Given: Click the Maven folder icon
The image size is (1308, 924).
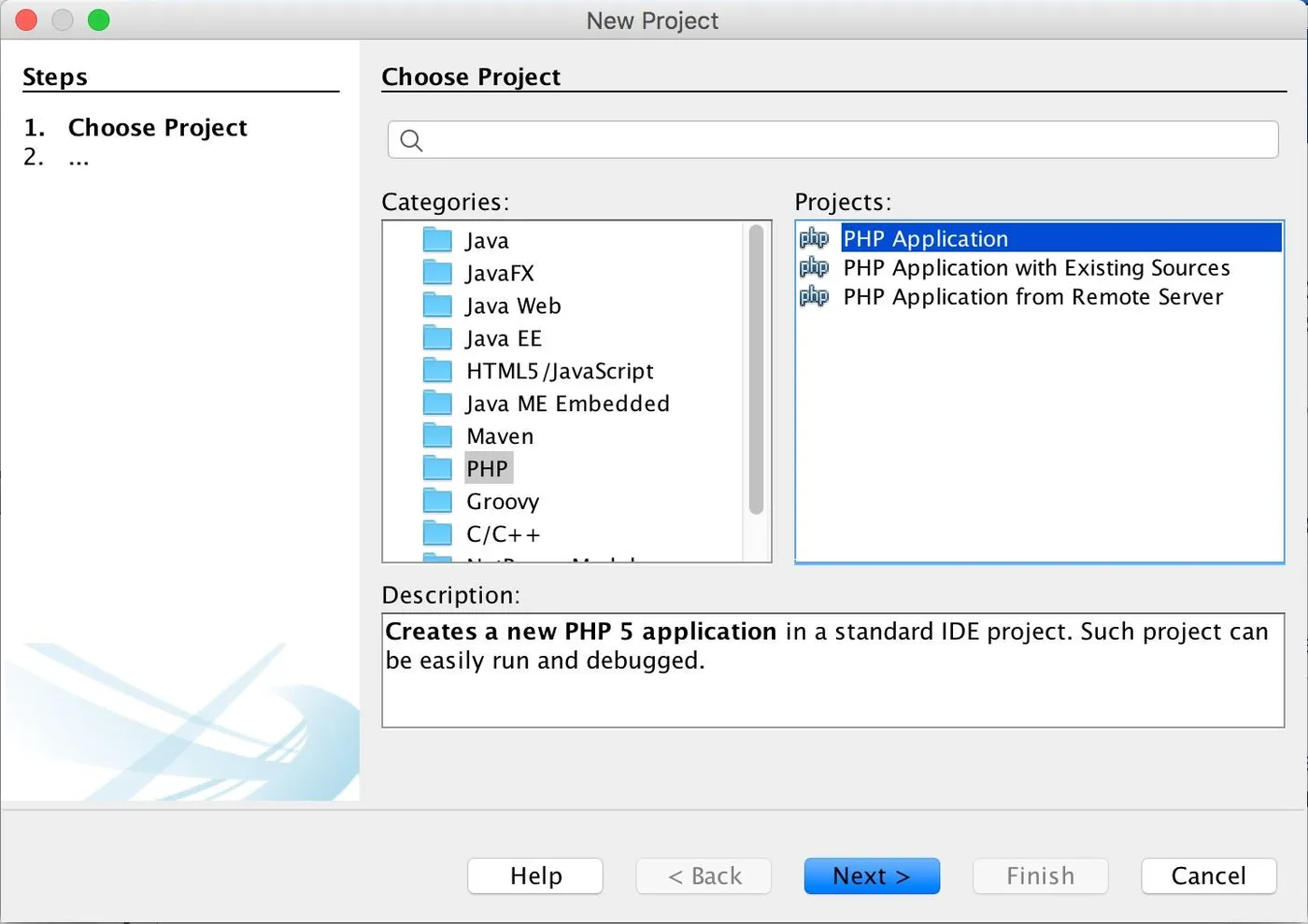Looking at the screenshot, I should pos(437,435).
